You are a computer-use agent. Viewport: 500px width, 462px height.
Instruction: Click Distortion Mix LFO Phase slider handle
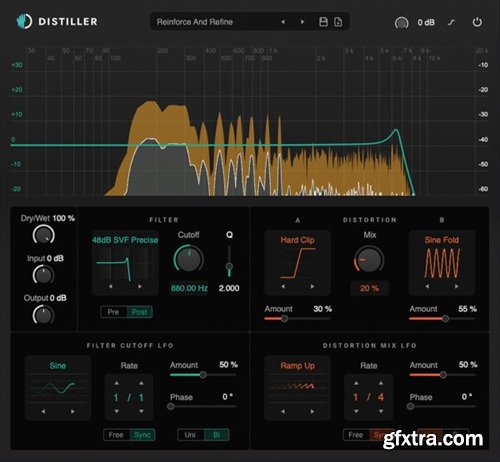410,406
